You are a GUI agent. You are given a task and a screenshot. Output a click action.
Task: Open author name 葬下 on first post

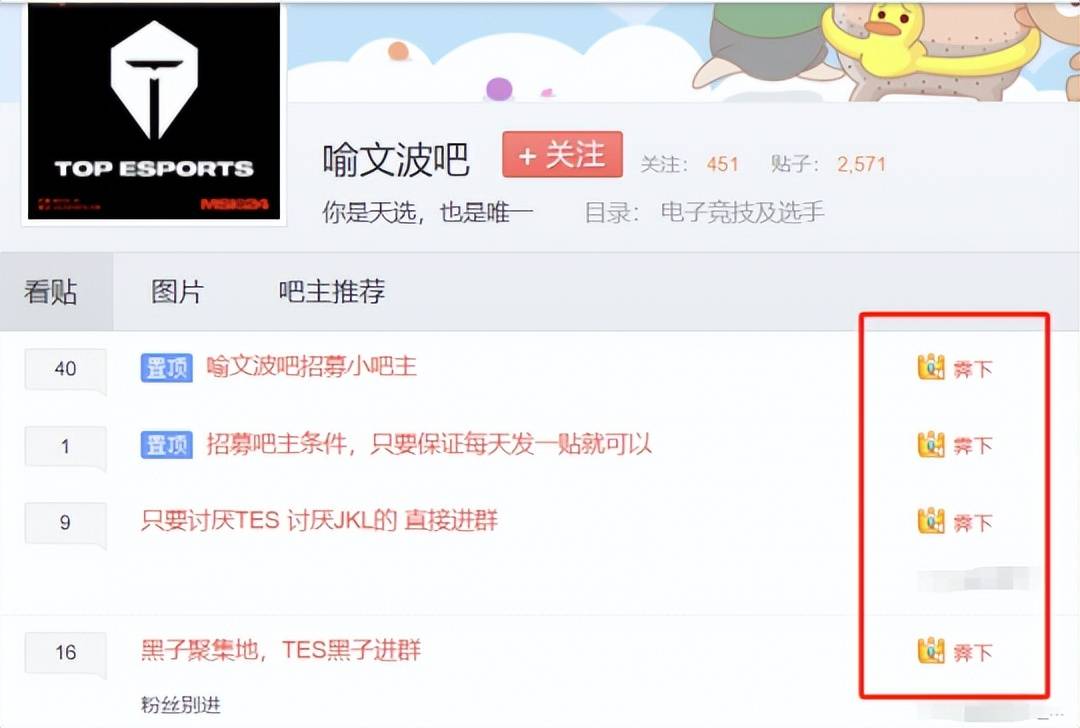(x=973, y=369)
